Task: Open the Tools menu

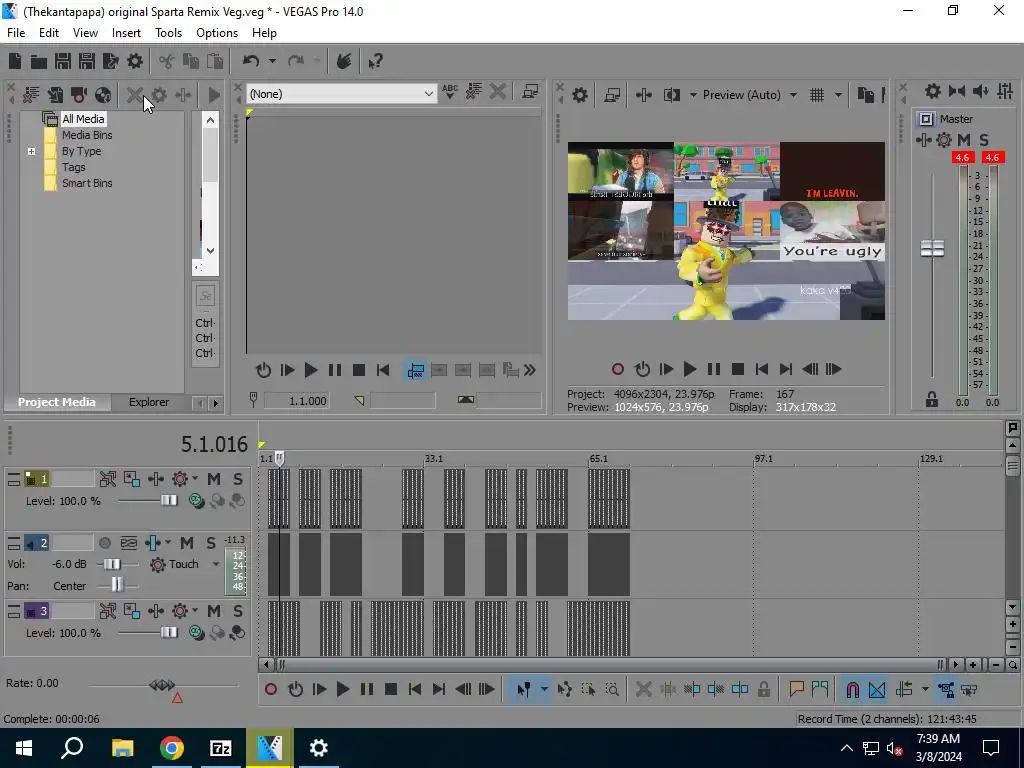Action: pyautogui.click(x=168, y=33)
